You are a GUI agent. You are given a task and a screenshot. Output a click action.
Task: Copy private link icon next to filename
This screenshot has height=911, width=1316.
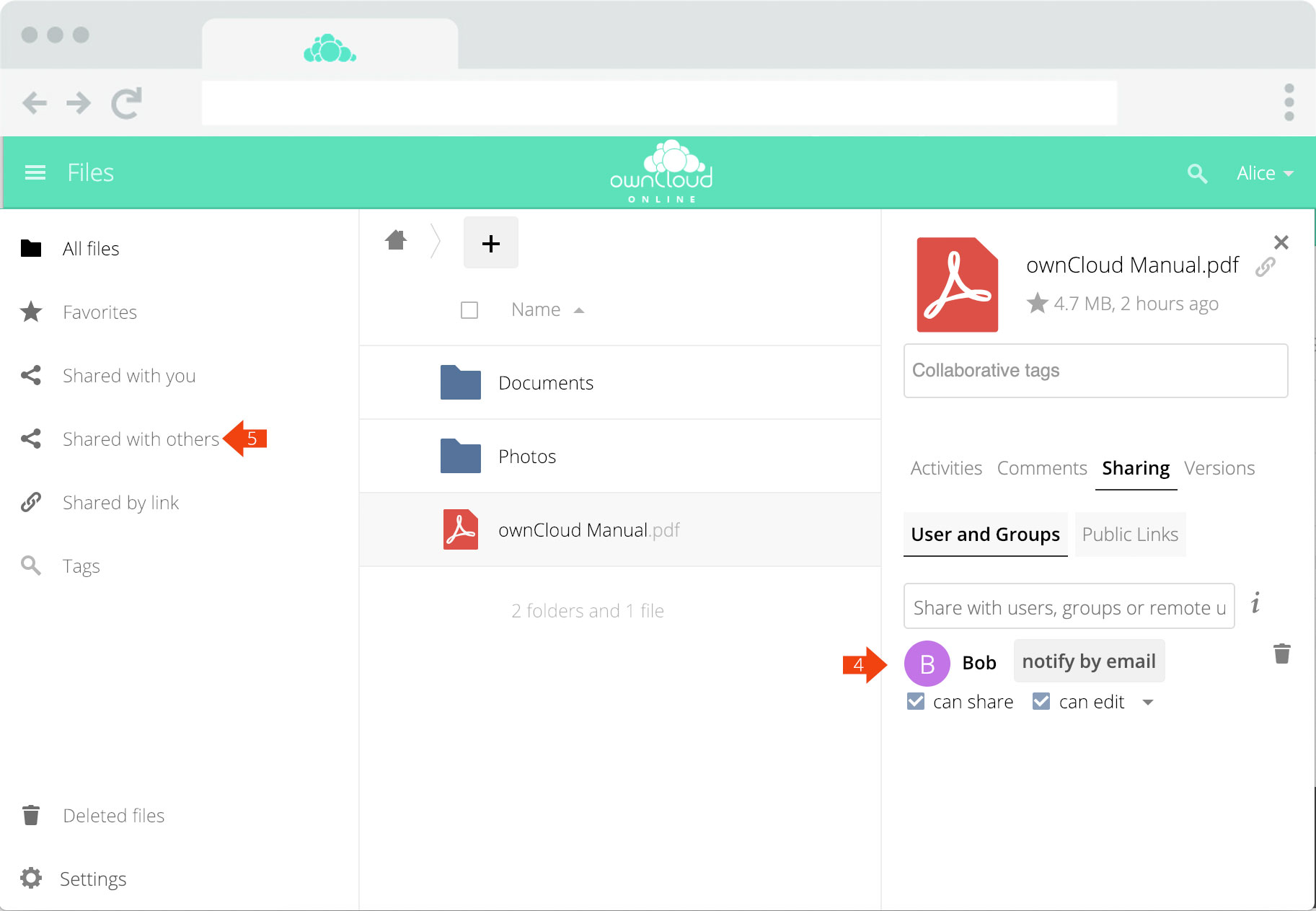click(1266, 267)
